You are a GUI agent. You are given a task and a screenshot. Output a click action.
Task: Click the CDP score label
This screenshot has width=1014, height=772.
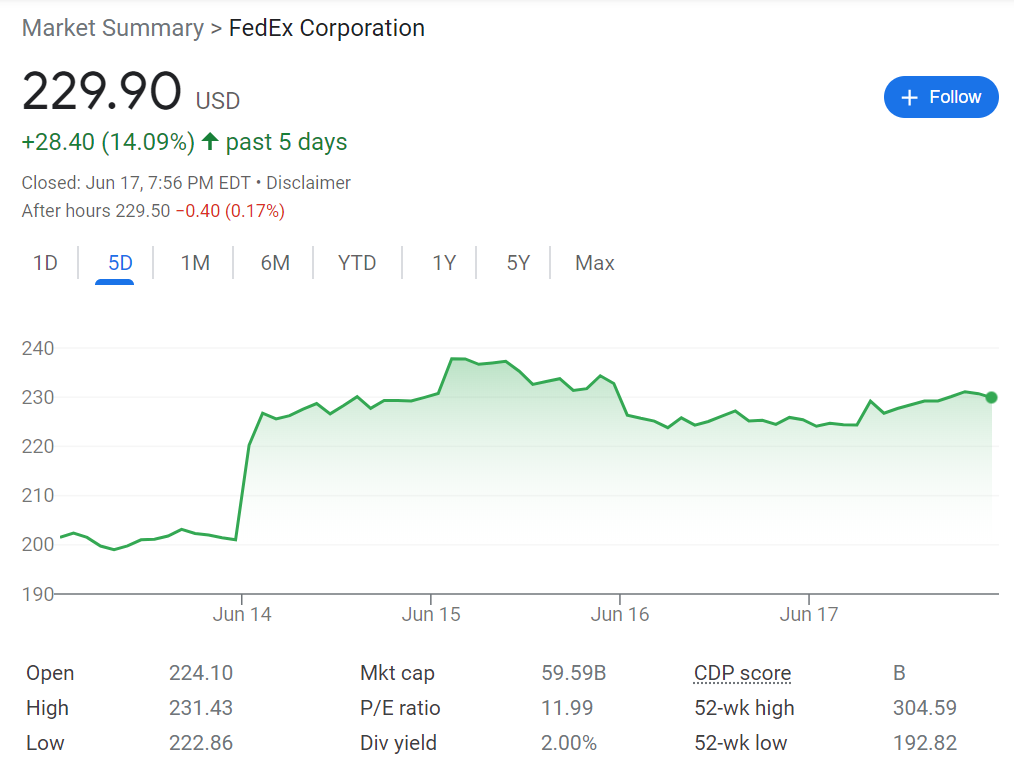pyautogui.click(x=742, y=674)
